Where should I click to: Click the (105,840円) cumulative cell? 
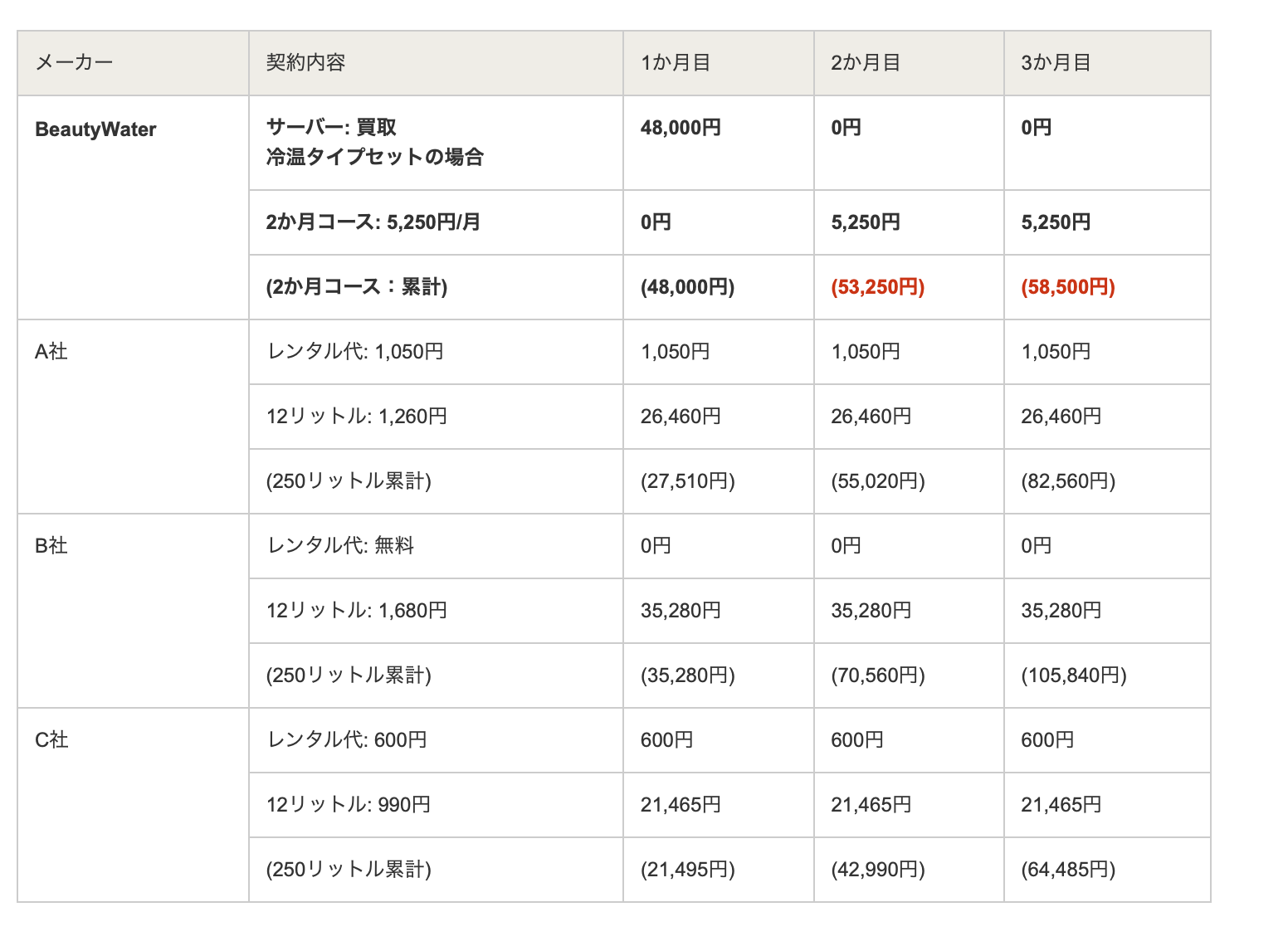pyautogui.click(x=1073, y=675)
